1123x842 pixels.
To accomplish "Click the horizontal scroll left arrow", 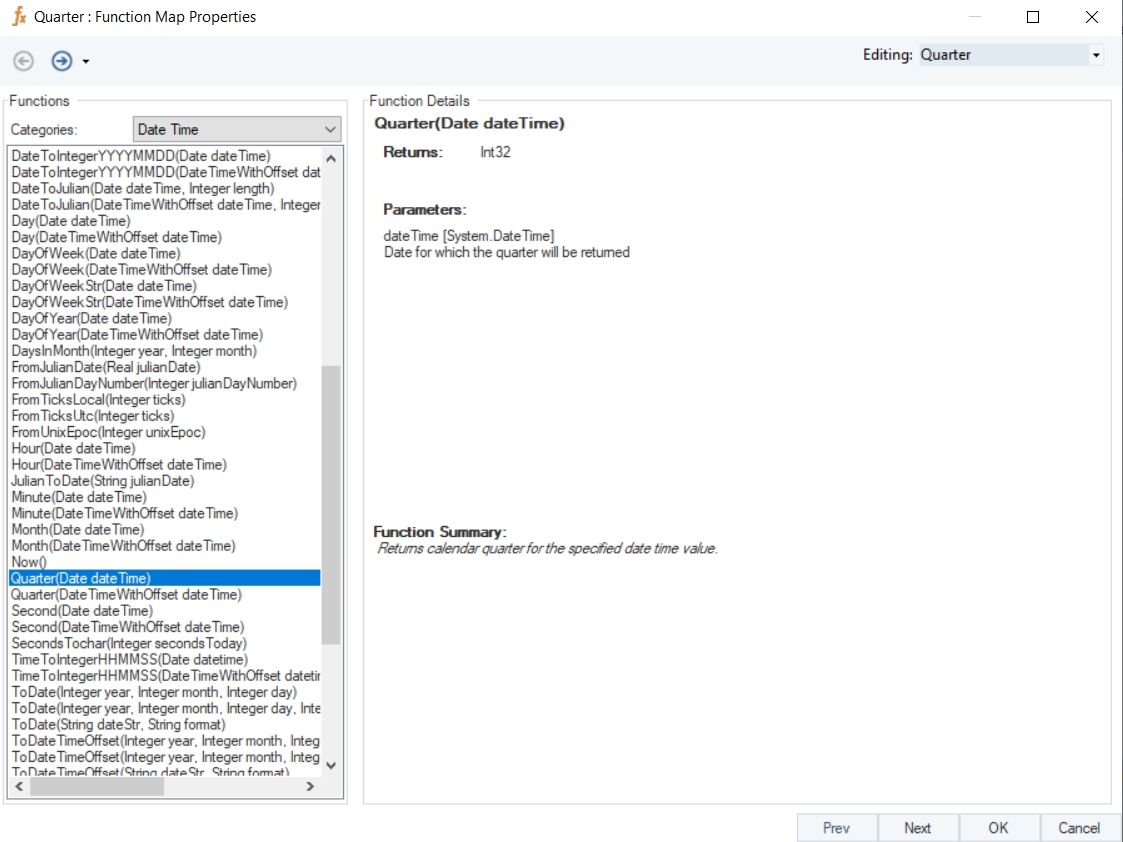I will pos(19,786).
